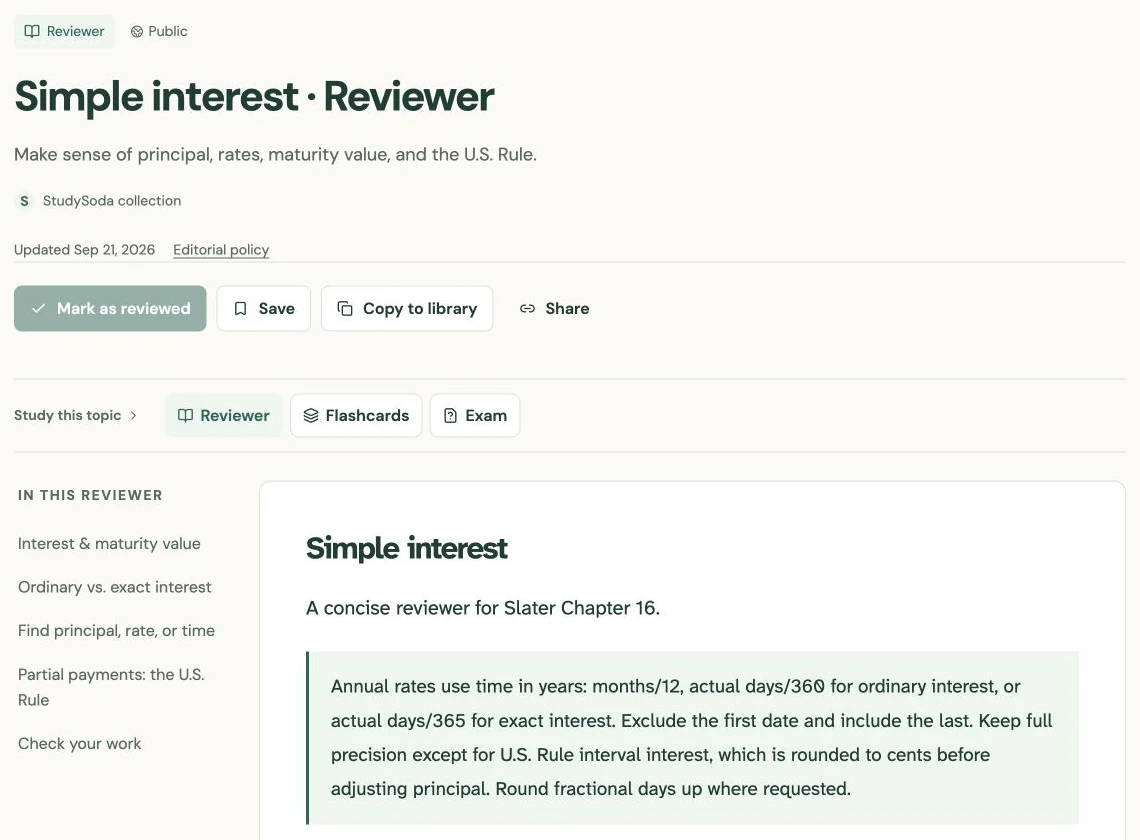Click the checkmark icon on Mark as reviewed
Screen dimensions: 1140x840
(39, 308)
